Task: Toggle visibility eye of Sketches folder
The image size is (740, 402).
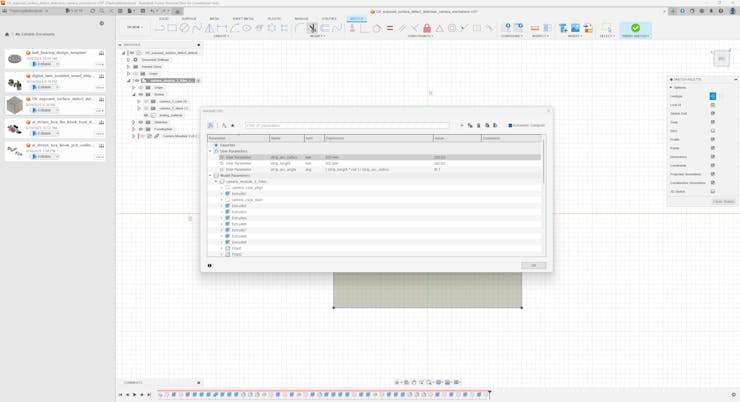Action: click(x=141, y=122)
